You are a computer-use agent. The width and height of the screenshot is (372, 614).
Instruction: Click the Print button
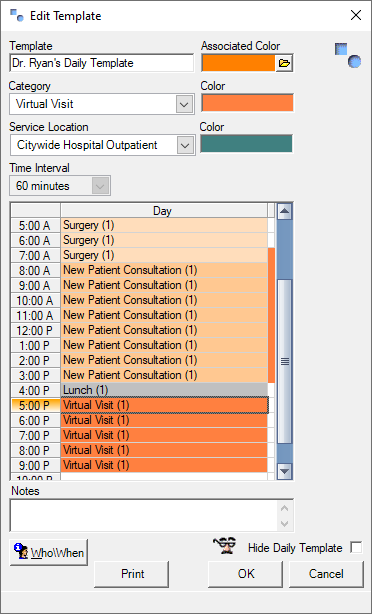[x=132, y=574]
